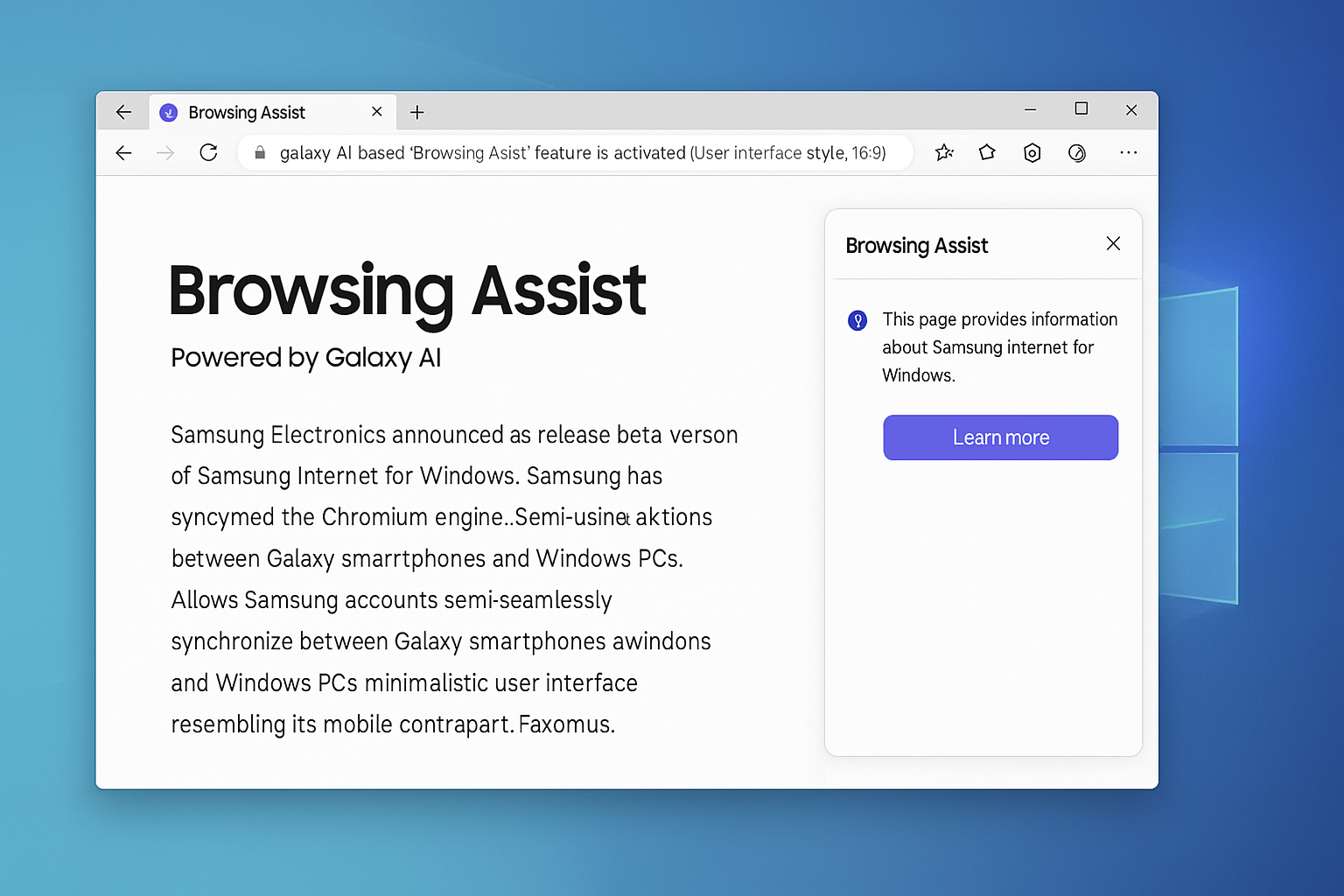
Task: Click text 'resembling its mobile contrapart'
Action: pos(342,724)
